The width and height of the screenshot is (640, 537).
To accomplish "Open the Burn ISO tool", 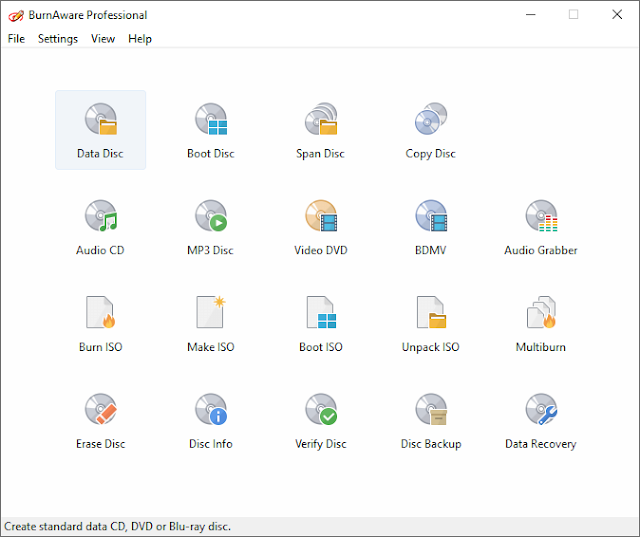I will [100, 324].
